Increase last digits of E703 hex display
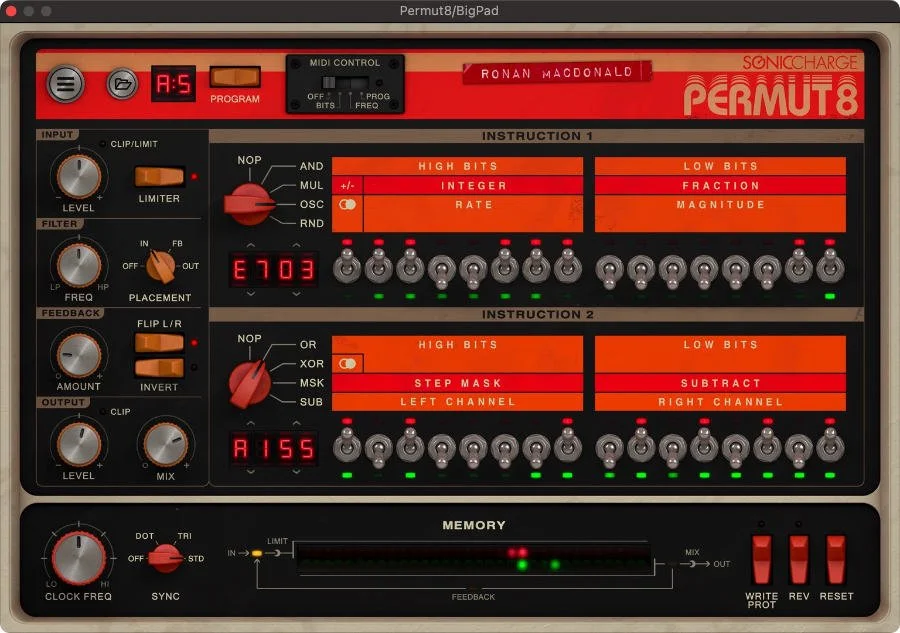Image resolution: width=900 pixels, height=633 pixels. coord(296,245)
